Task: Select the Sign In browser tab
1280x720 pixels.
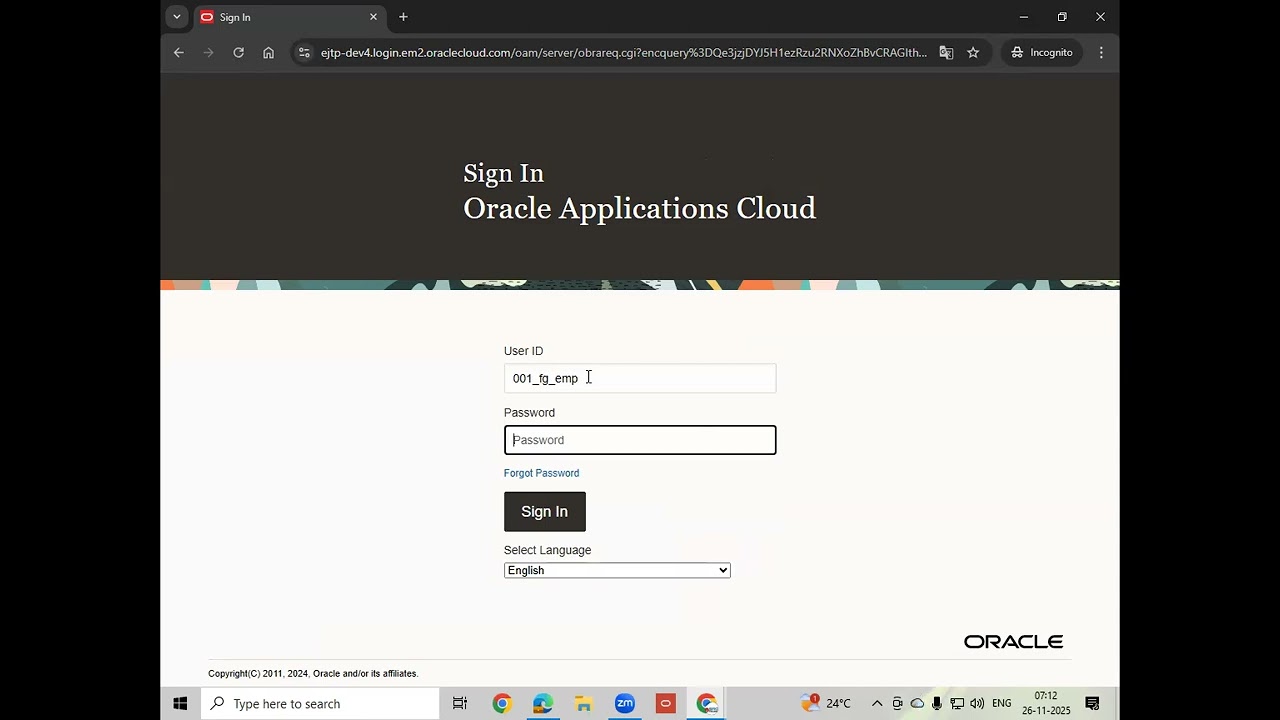Action: [290, 17]
